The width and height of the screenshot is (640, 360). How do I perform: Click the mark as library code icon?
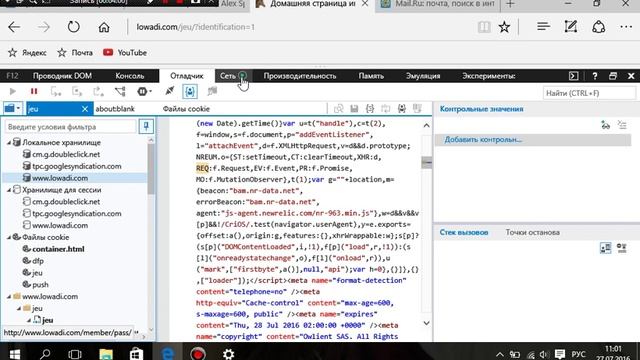402,109
